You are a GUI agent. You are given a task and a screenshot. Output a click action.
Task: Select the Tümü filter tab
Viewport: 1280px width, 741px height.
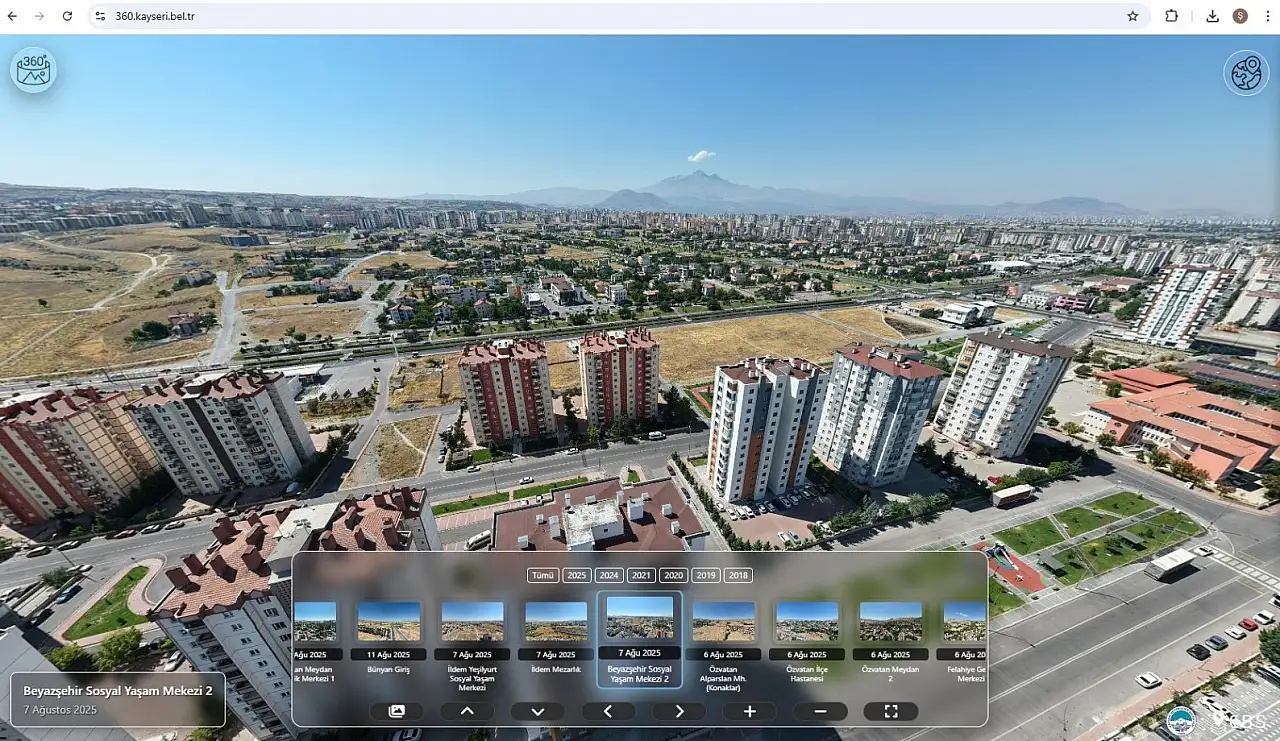point(542,575)
